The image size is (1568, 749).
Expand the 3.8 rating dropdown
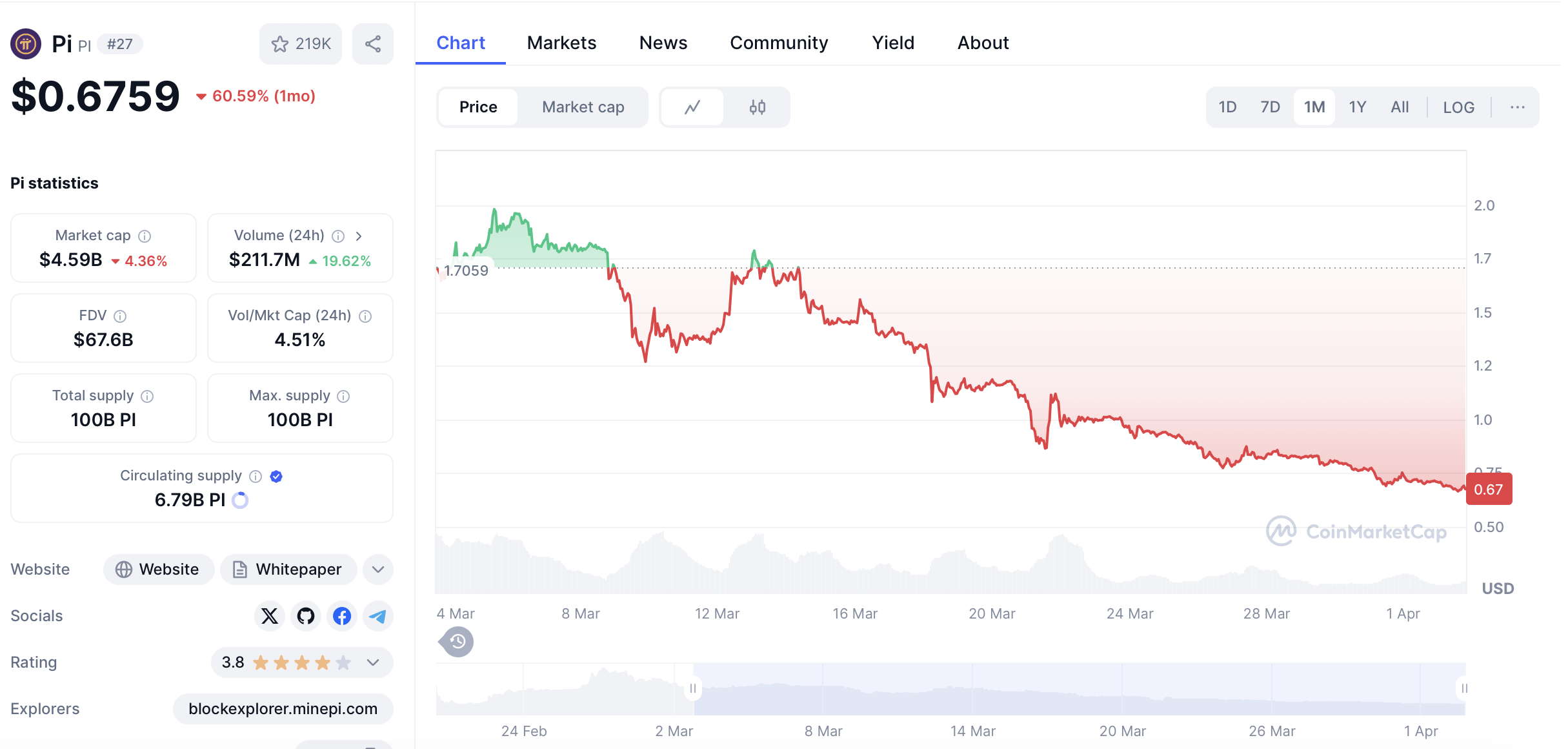click(372, 662)
